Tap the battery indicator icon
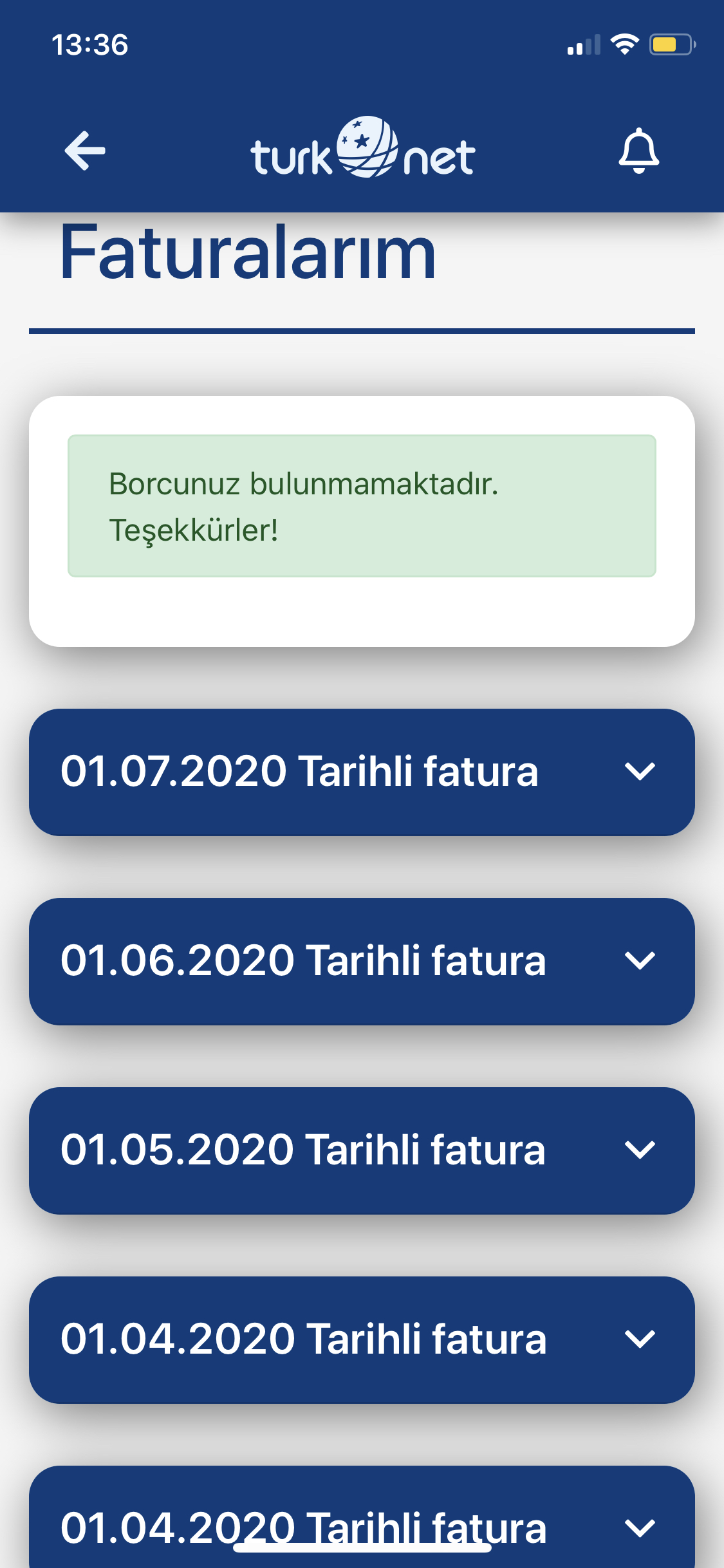 click(672, 44)
